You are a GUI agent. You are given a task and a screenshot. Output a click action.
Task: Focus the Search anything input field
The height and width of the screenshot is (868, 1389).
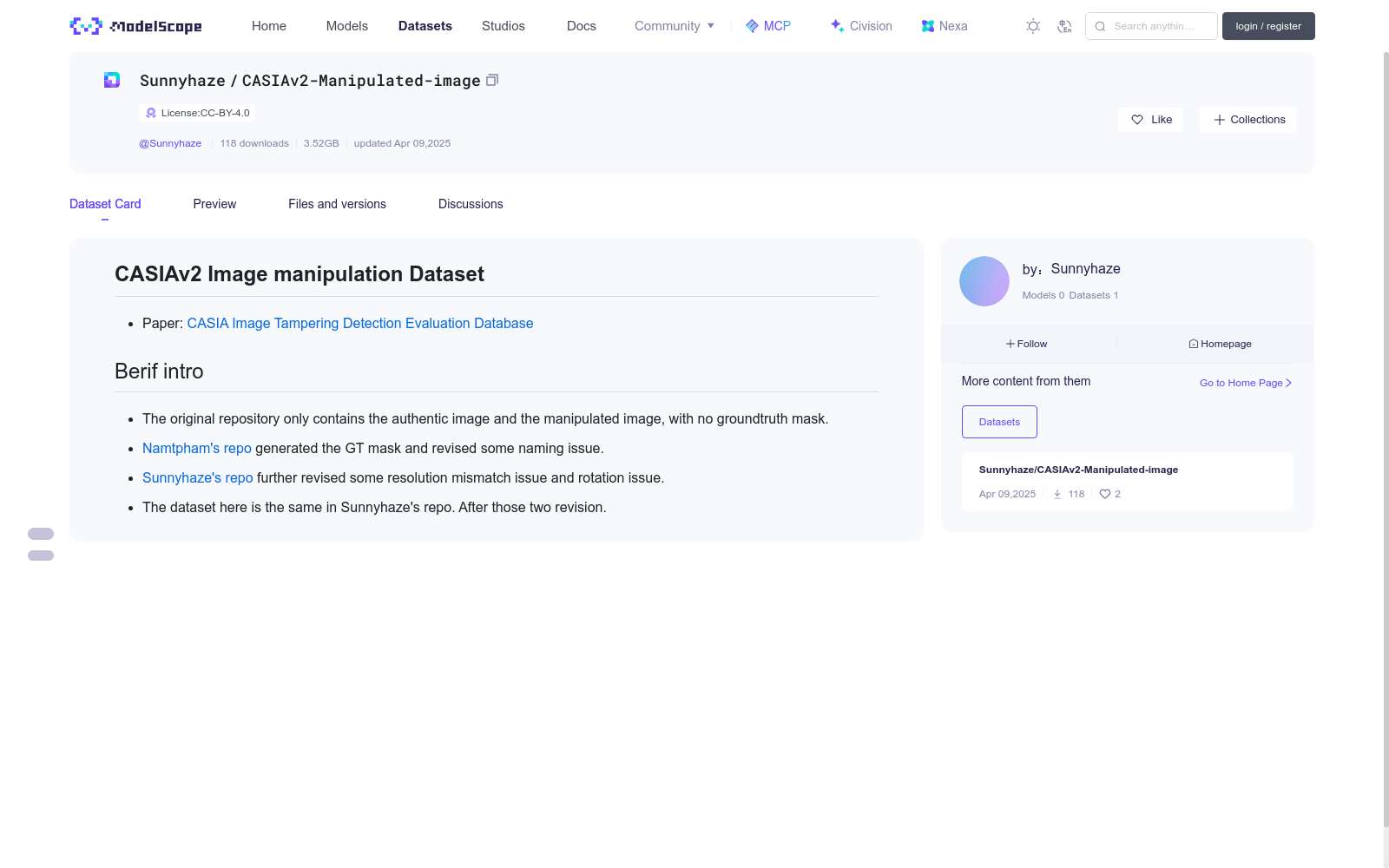pos(1153,26)
